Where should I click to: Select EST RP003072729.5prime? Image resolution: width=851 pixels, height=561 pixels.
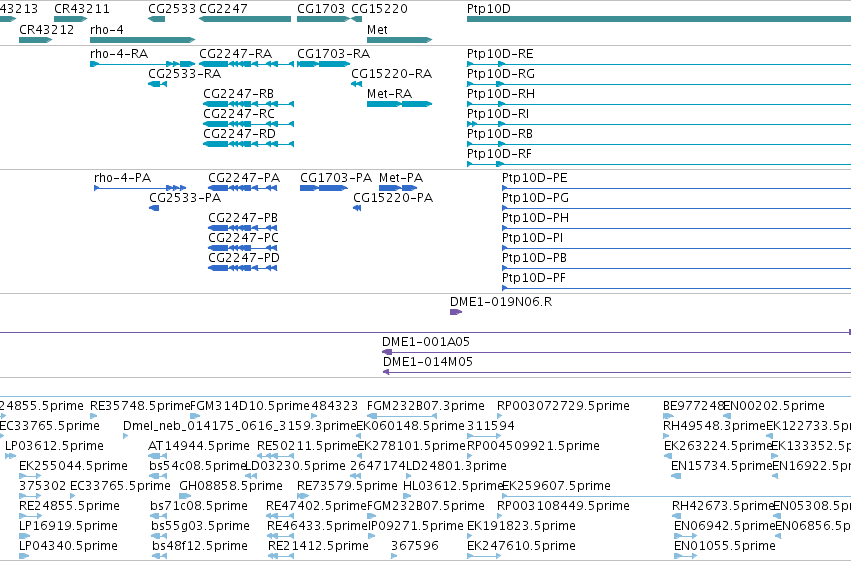click(x=563, y=406)
